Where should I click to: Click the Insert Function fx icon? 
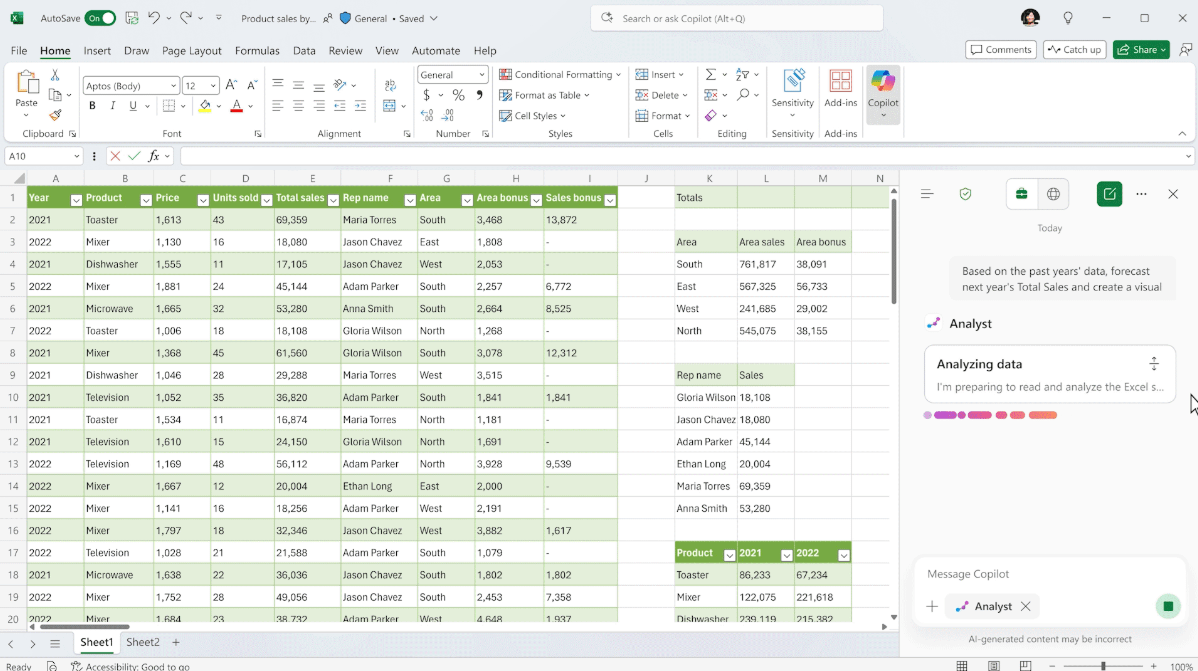point(154,156)
